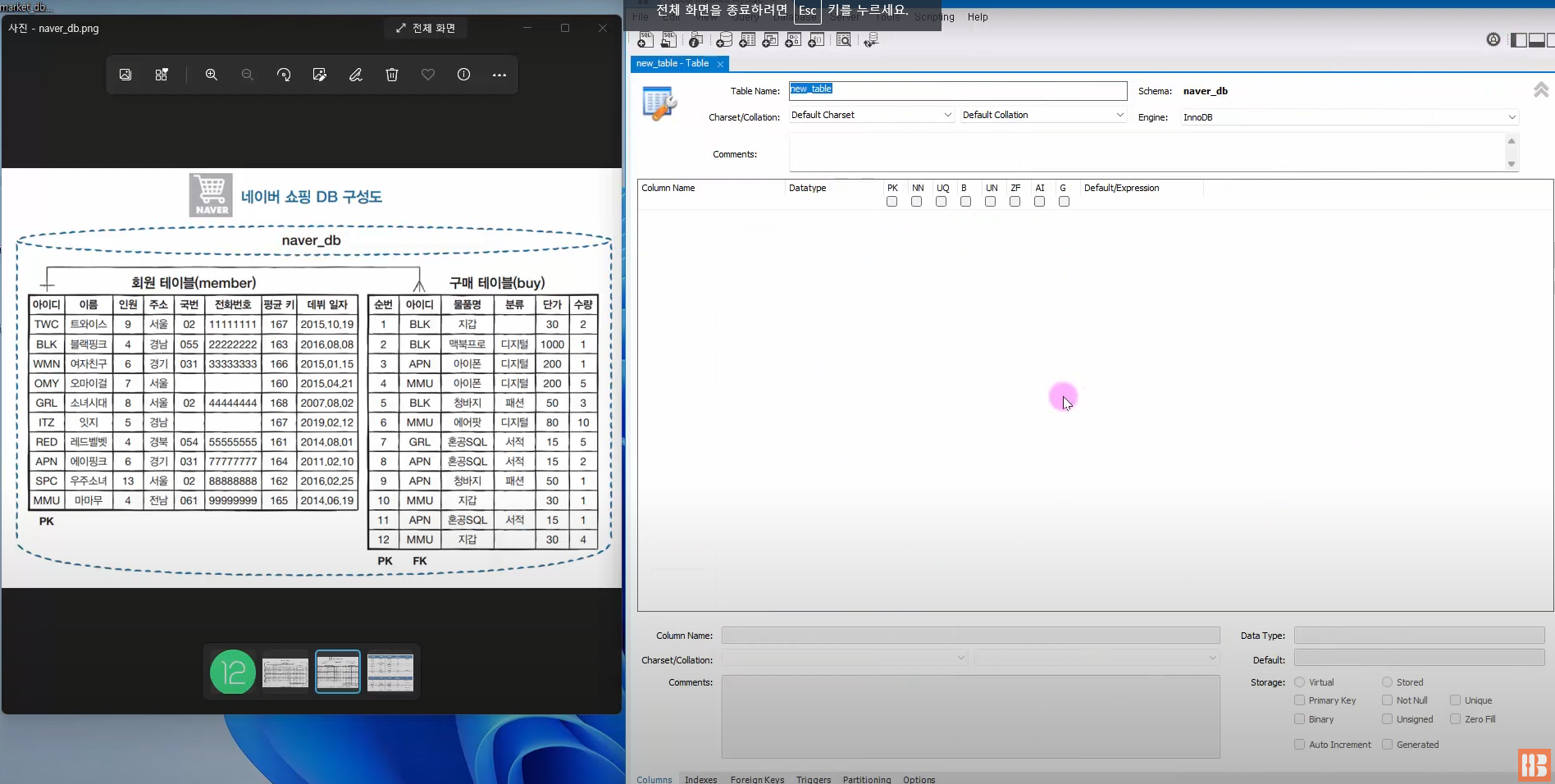Enable the Auto Increment checkbox
The width and height of the screenshot is (1555, 784).
(x=1299, y=745)
